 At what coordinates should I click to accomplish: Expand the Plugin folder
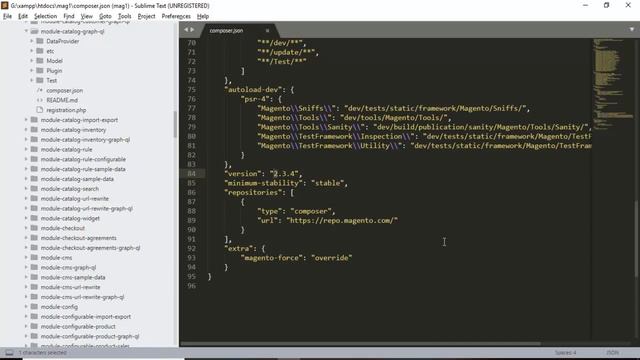31,71
